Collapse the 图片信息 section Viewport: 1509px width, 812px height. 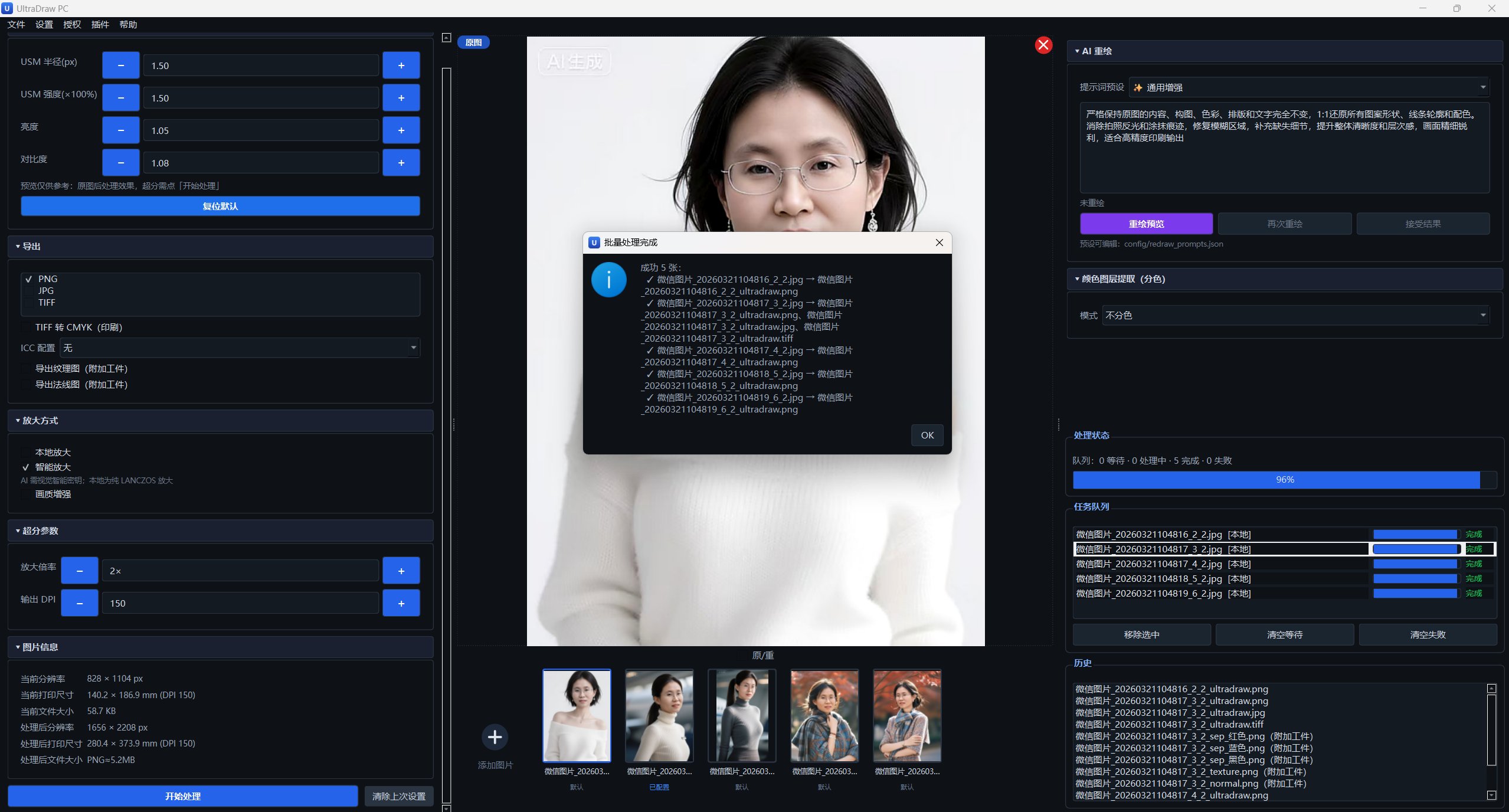click(220, 647)
